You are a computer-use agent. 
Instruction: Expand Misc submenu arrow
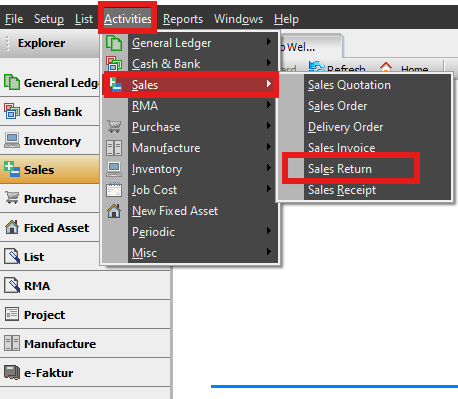click(268, 252)
